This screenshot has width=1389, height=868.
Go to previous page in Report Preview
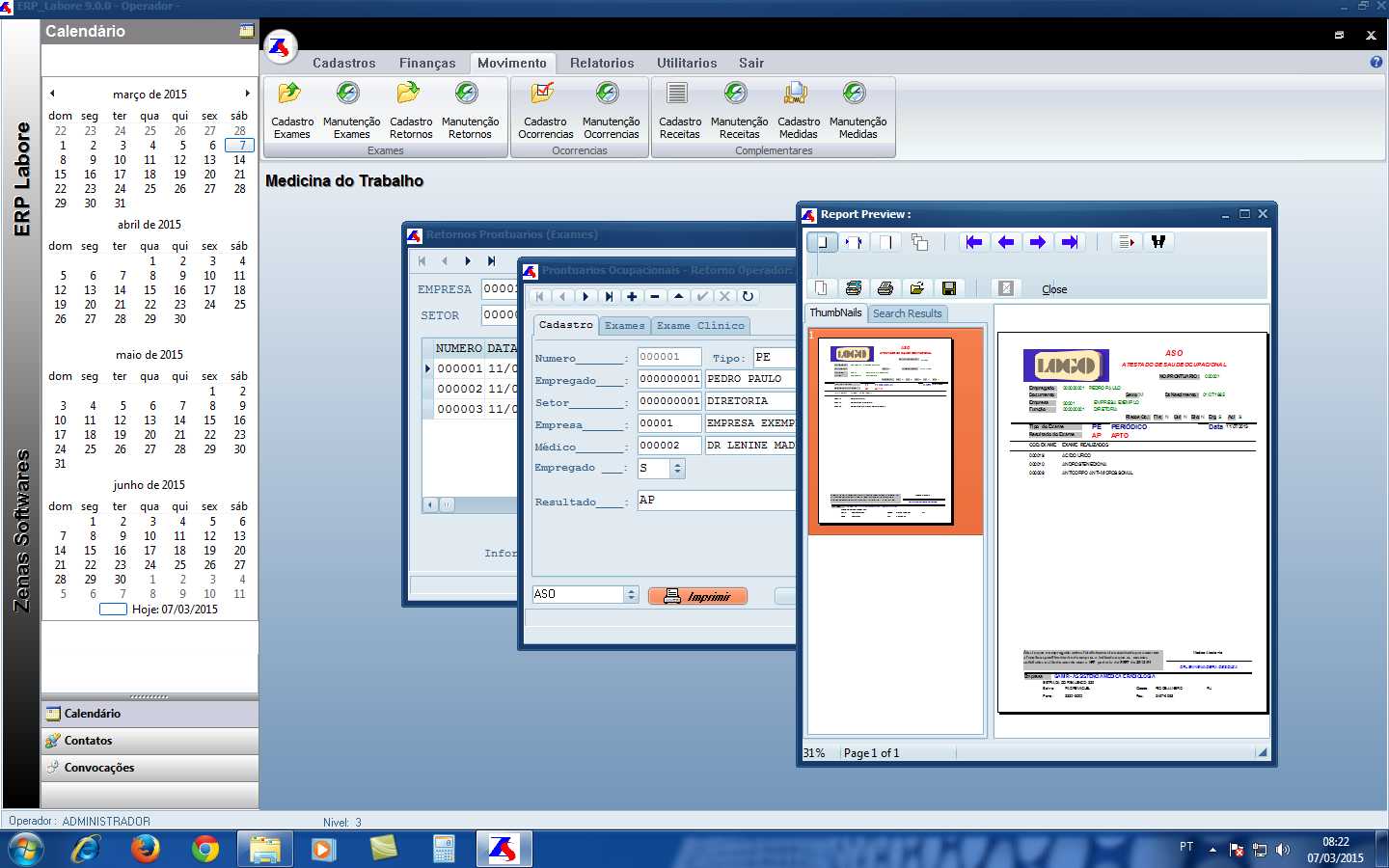[x=1005, y=242]
